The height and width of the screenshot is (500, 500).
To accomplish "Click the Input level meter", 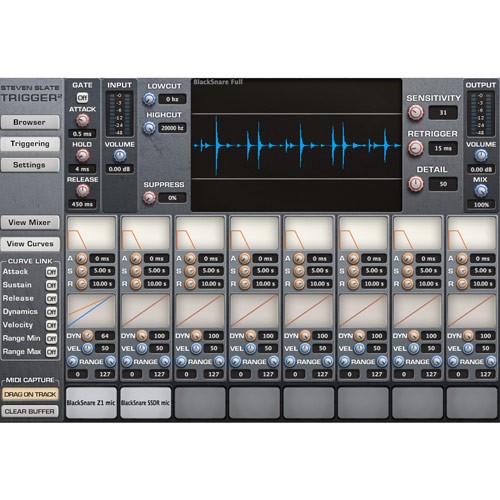I will click(120, 114).
